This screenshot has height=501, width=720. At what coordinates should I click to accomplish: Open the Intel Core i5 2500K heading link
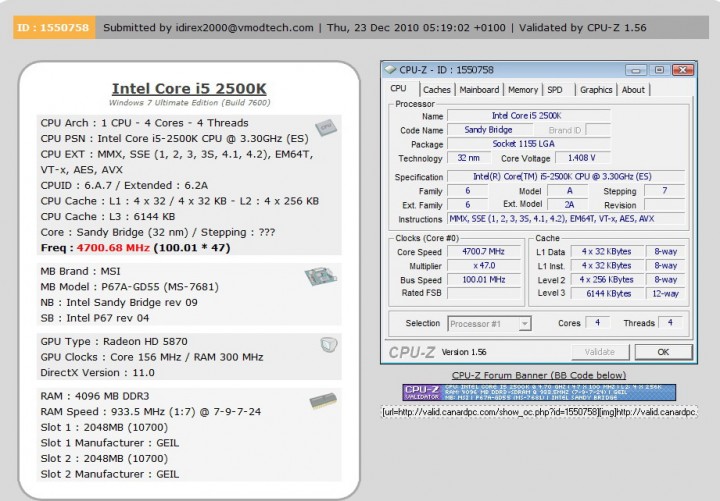point(189,89)
